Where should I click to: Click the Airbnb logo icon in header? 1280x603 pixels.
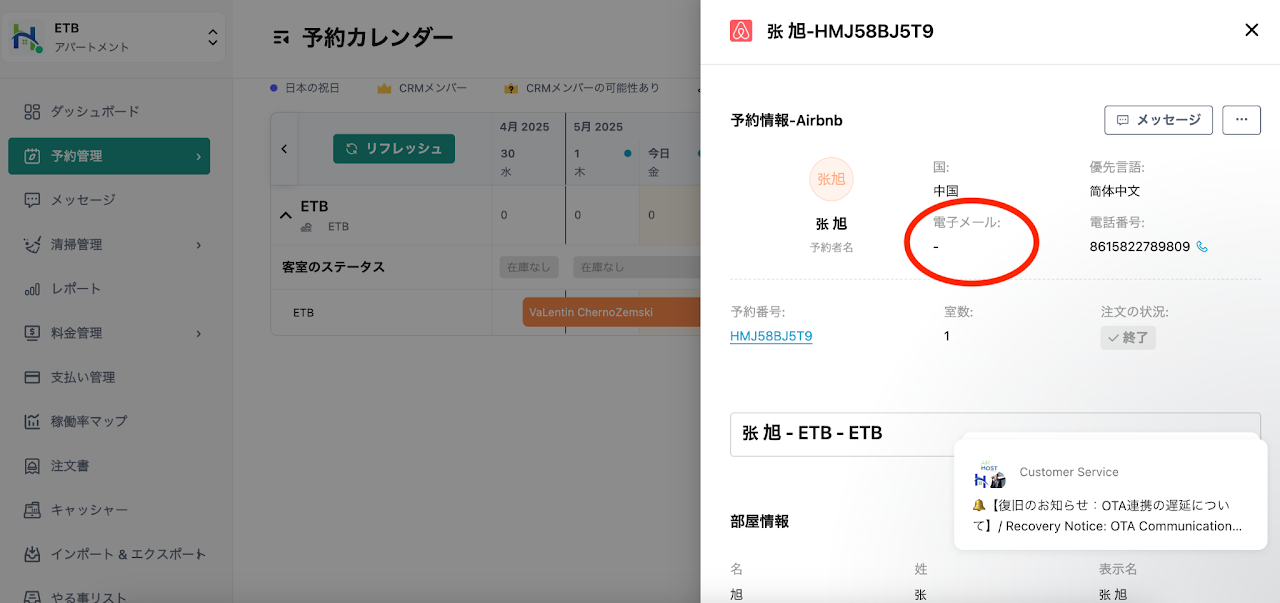(x=741, y=31)
